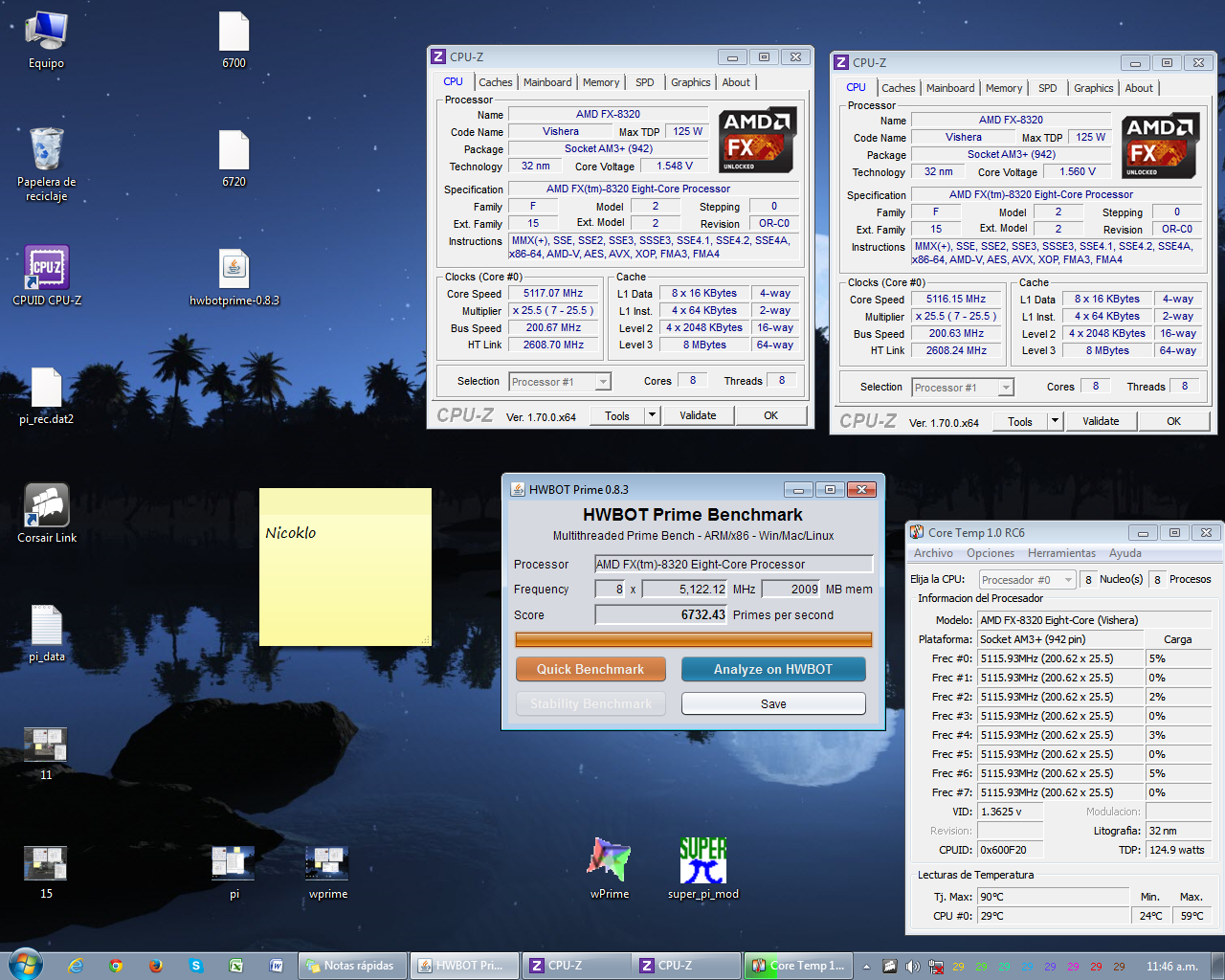Click the TDP value 124.9 watts

point(1179,850)
